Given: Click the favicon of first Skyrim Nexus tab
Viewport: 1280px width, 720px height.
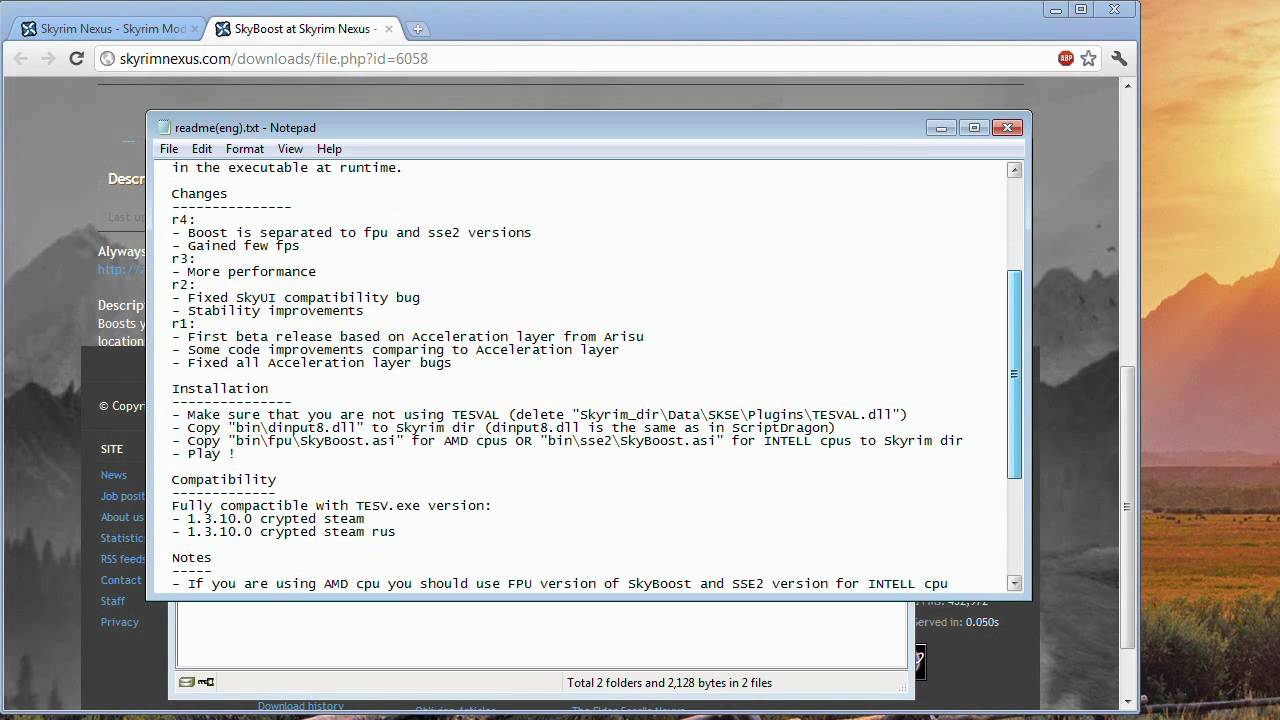Looking at the screenshot, I should 29,29.
